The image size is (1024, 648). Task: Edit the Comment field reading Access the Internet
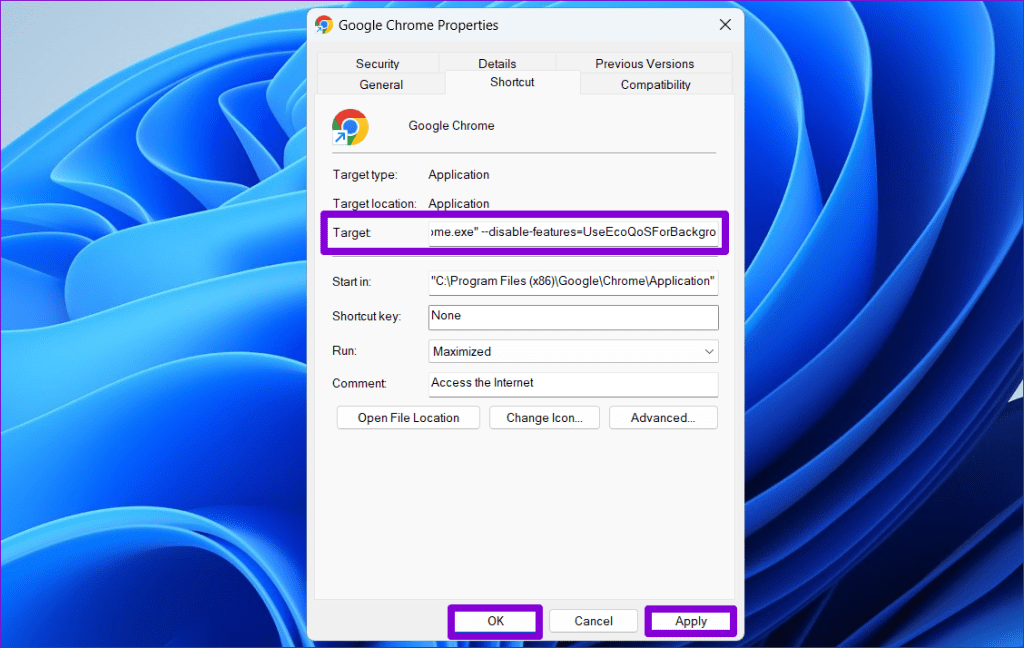[x=573, y=383]
